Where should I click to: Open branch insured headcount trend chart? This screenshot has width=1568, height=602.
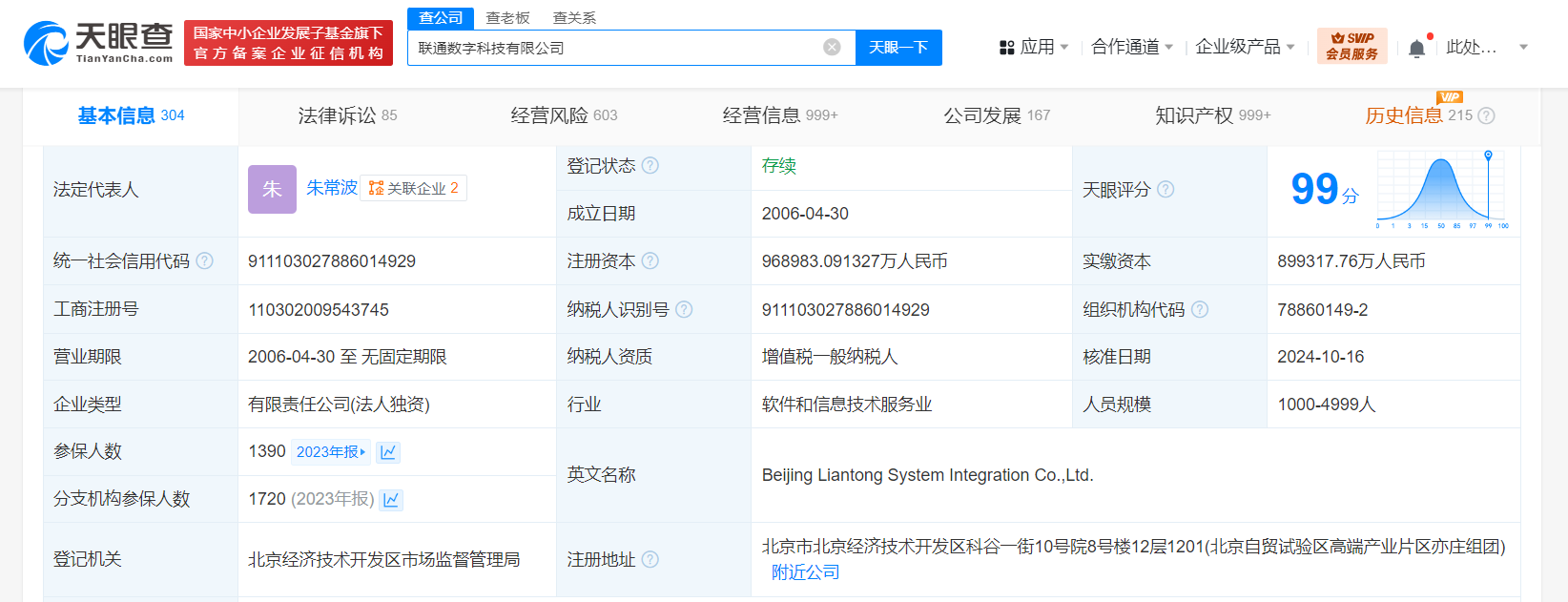pos(391,500)
